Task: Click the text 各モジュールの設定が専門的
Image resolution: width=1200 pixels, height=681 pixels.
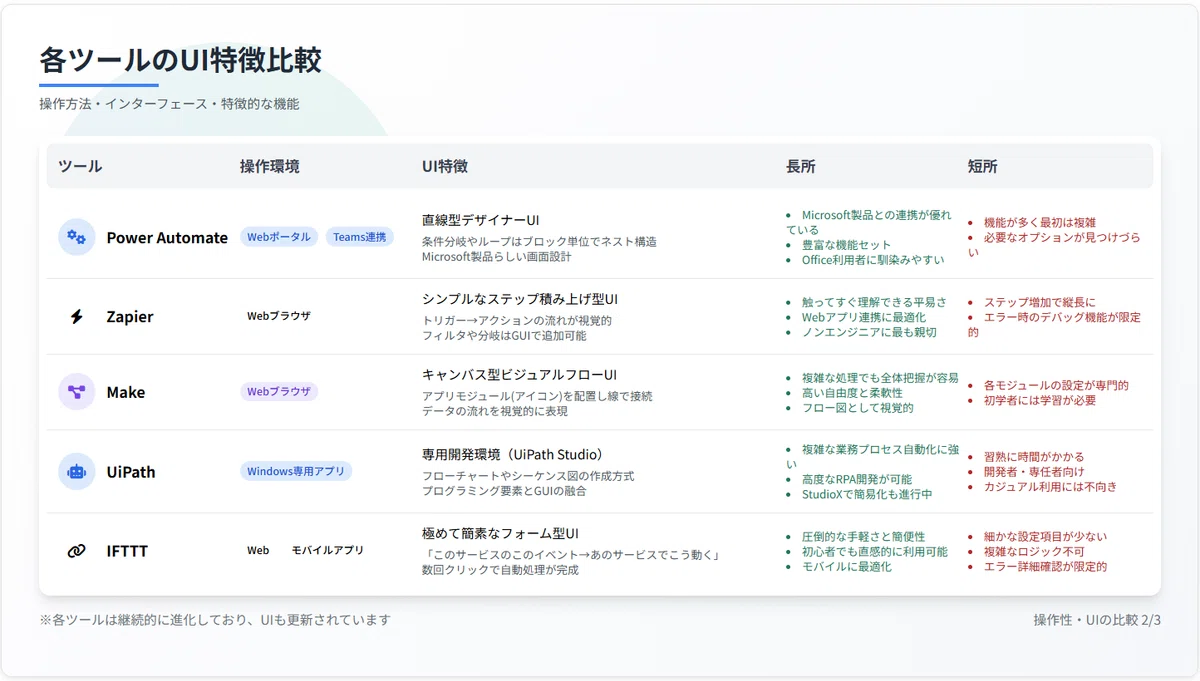Action: pos(1056,385)
